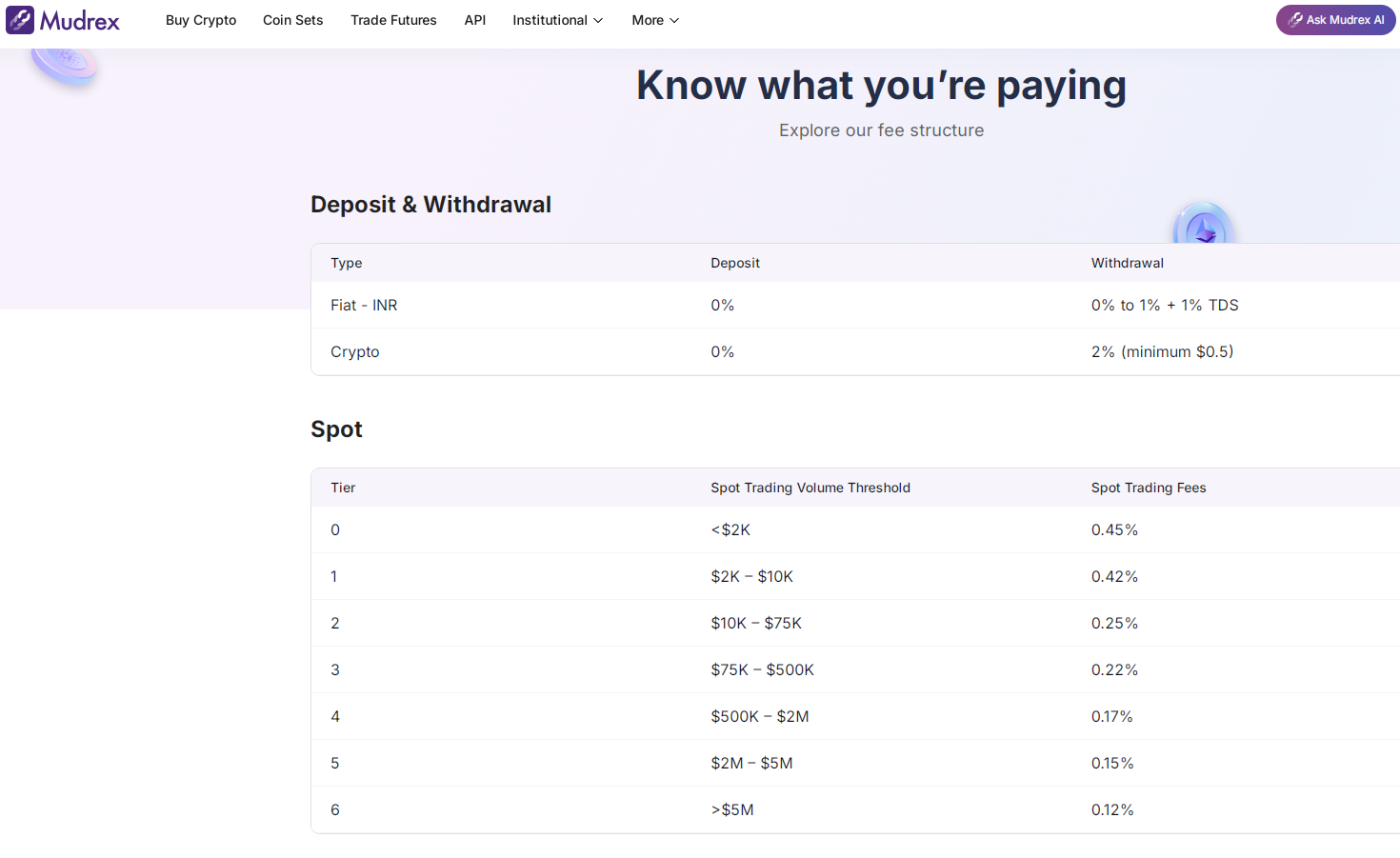Click the Tier 0 spot fee row
This screenshot has width=1400, height=858.
(x=335, y=529)
